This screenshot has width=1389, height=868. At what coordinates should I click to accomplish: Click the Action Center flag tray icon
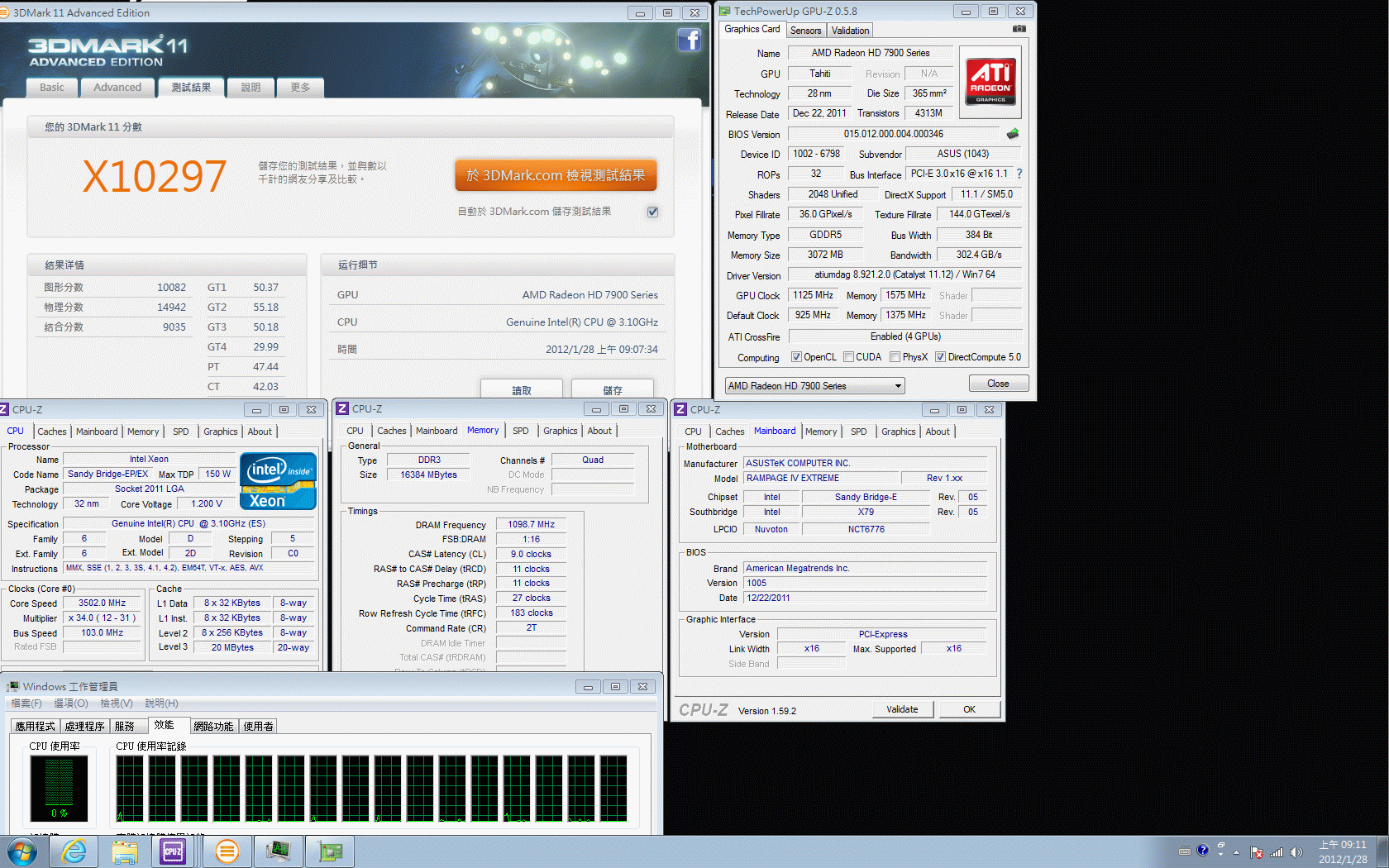pyautogui.click(x=1257, y=852)
